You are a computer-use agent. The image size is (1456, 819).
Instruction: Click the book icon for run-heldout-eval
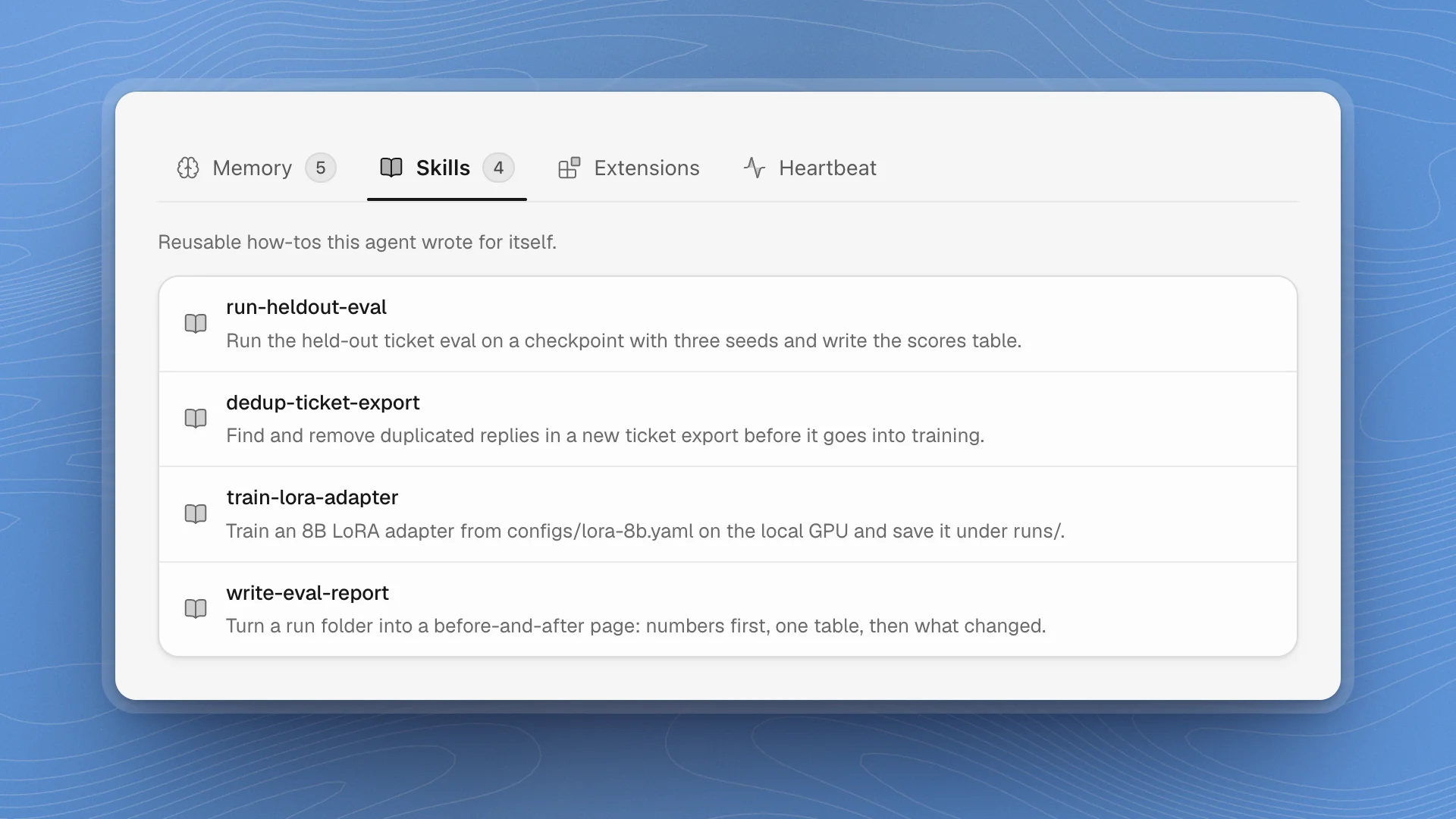pyautogui.click(x=196, y=324)
